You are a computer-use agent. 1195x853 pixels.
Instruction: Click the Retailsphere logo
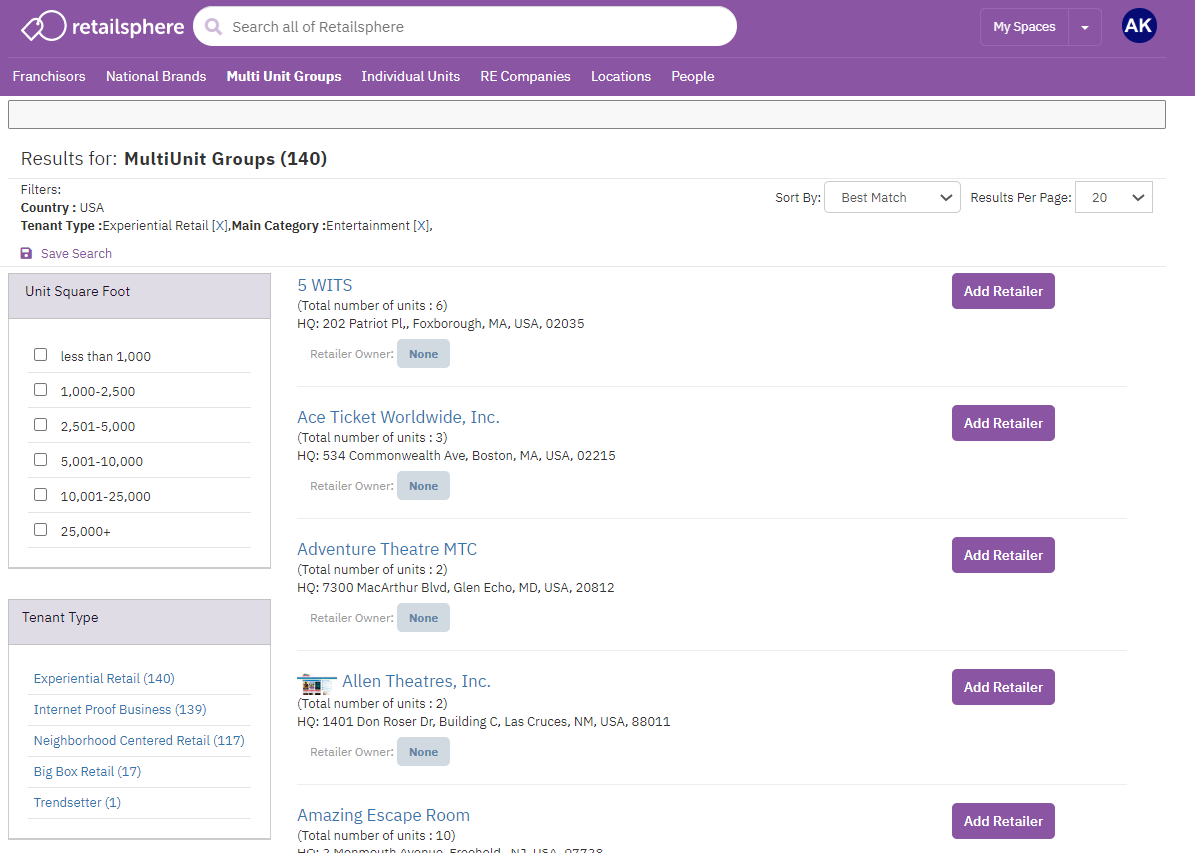[x=102, y=27]
